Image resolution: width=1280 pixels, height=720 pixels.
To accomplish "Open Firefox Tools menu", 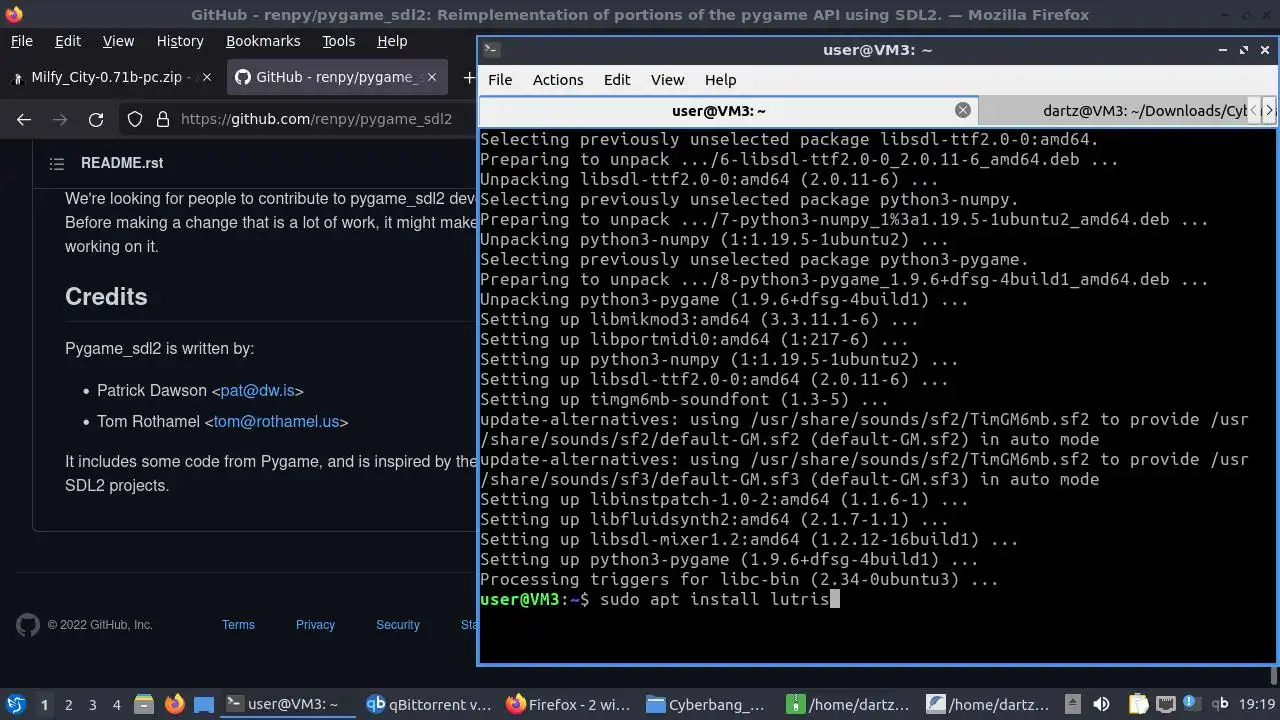I will [x=338, y=41].
